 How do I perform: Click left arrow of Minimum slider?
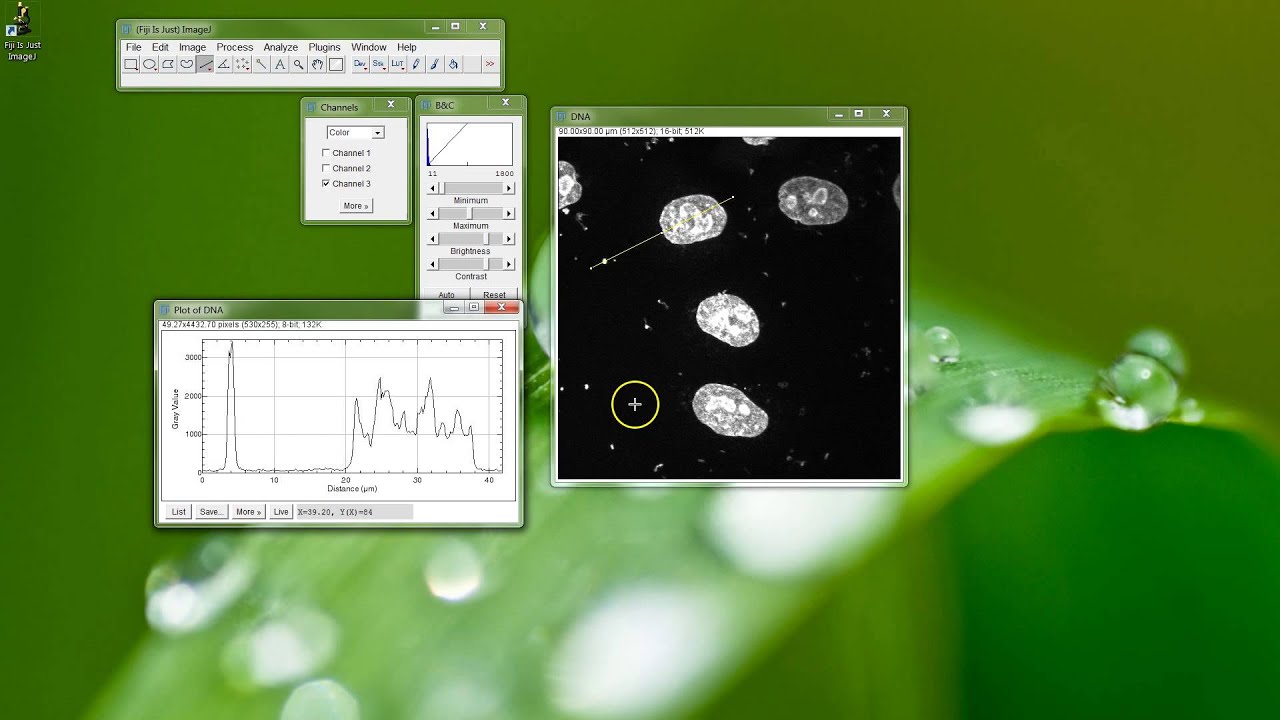pos(433,188)
